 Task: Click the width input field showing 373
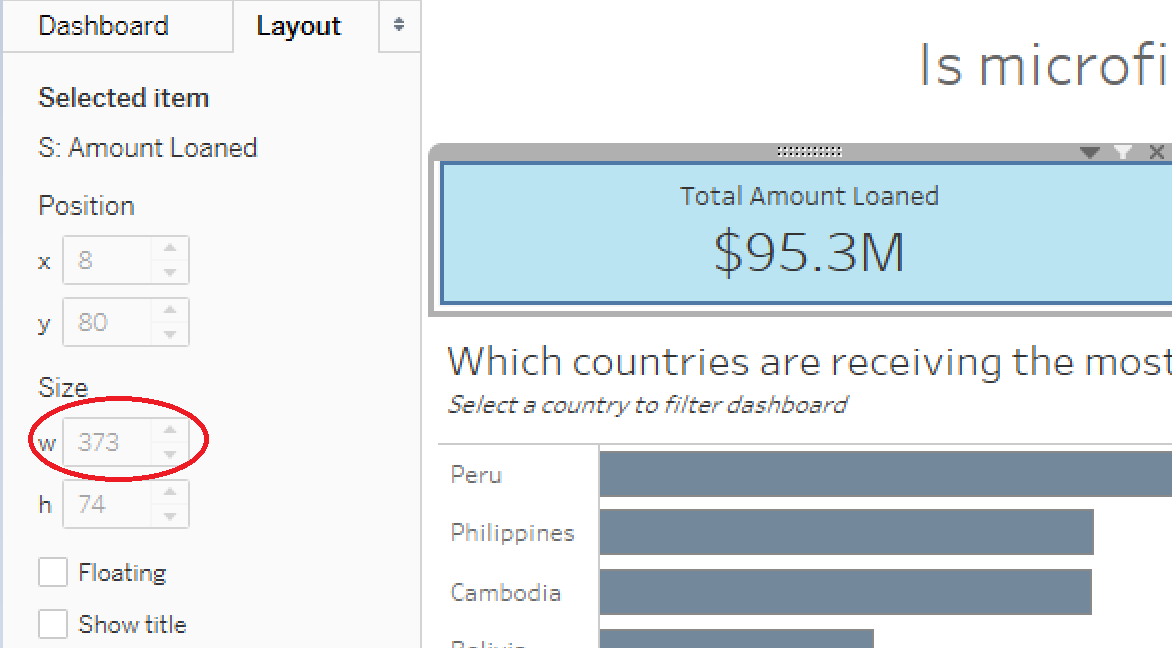108,442
